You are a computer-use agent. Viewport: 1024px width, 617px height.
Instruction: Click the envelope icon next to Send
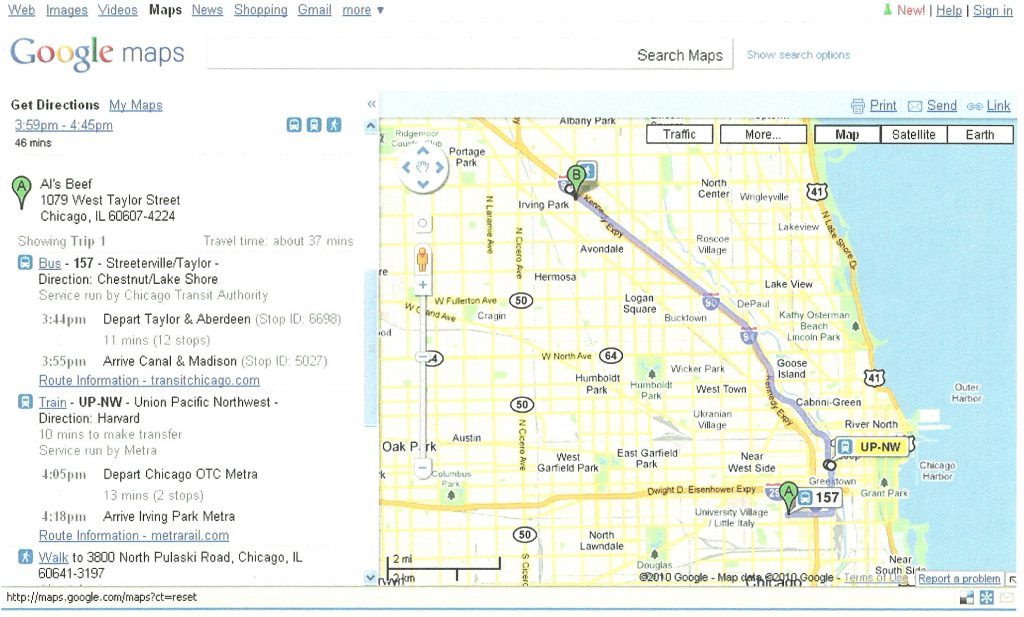(915, 106)
